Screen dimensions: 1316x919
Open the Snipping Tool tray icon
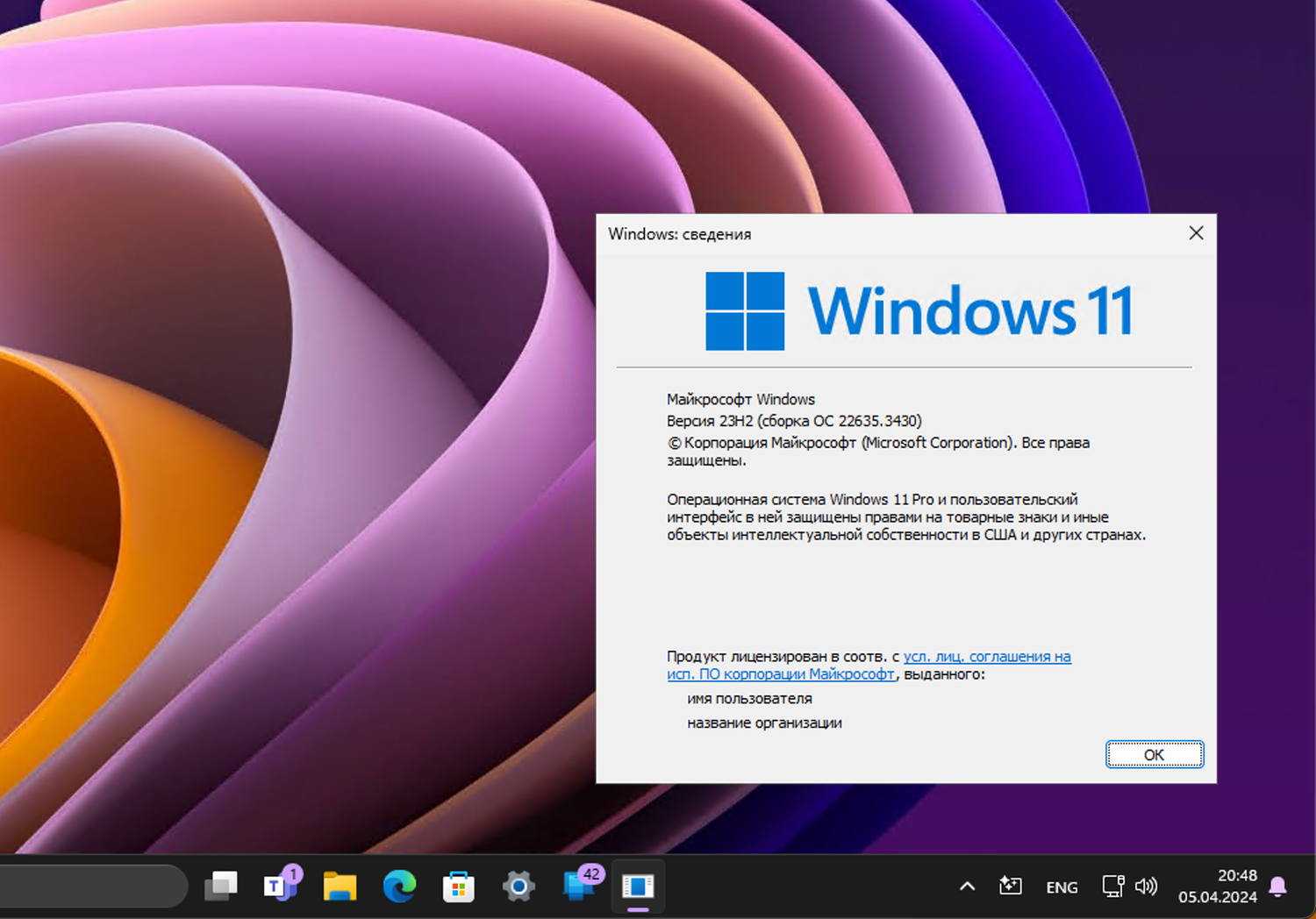click(x=1009, y=887)
